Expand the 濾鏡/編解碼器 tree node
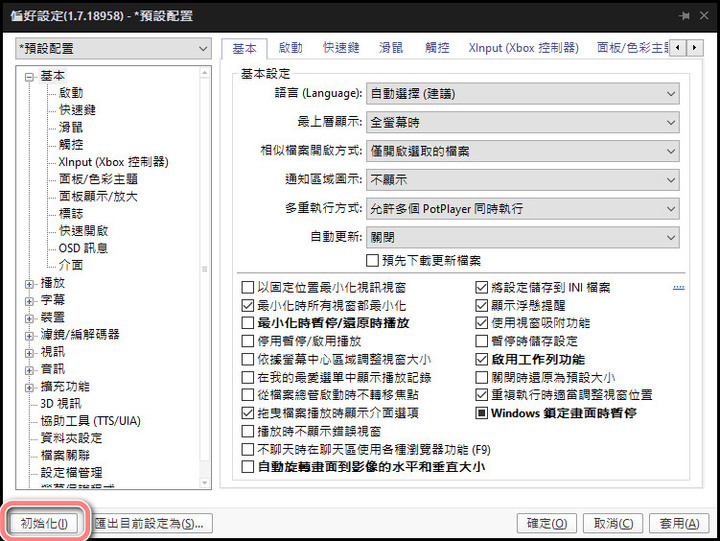This screenshot has width=720, height=541. [x=29, y=336]
